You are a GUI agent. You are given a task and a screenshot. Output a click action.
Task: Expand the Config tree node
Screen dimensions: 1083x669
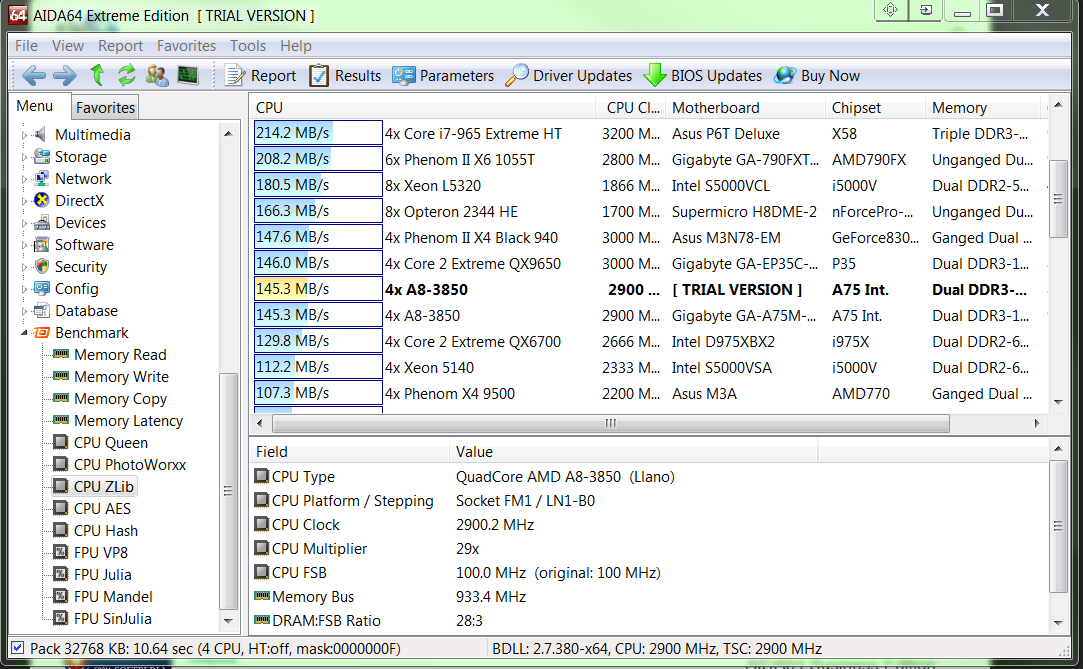(x=24, y=289)
